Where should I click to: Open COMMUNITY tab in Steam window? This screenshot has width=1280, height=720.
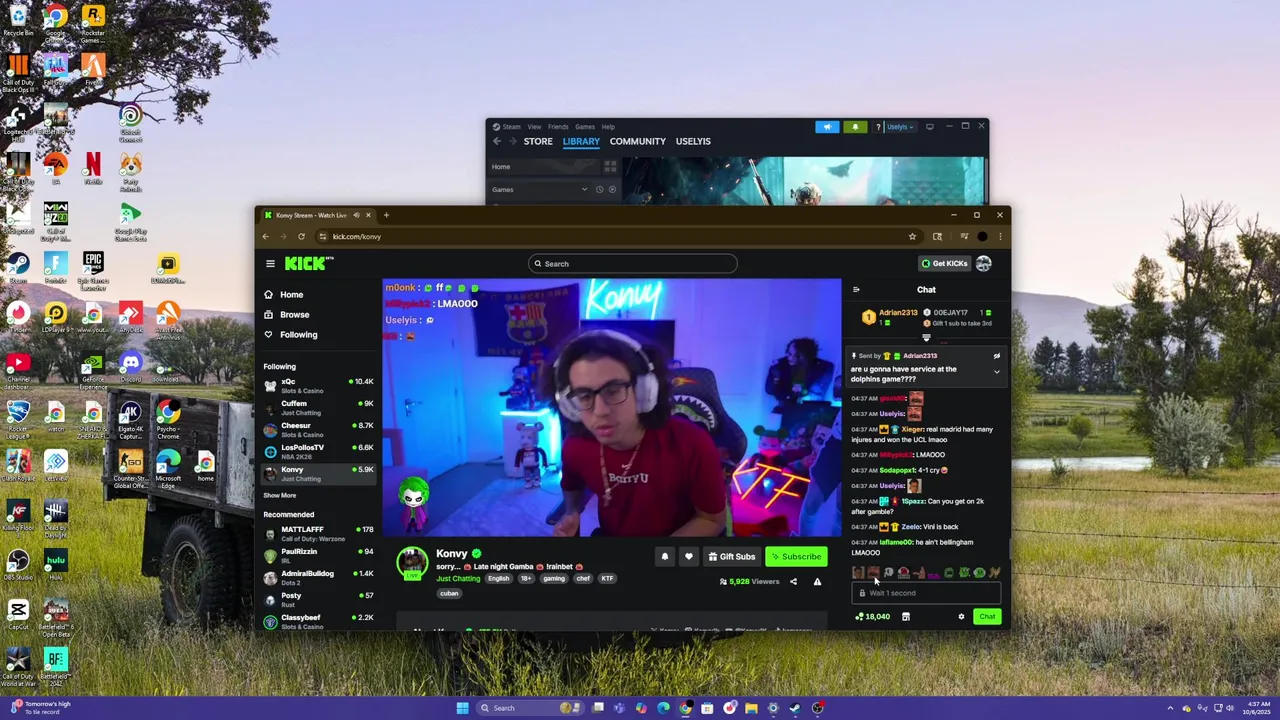[638, 142]
